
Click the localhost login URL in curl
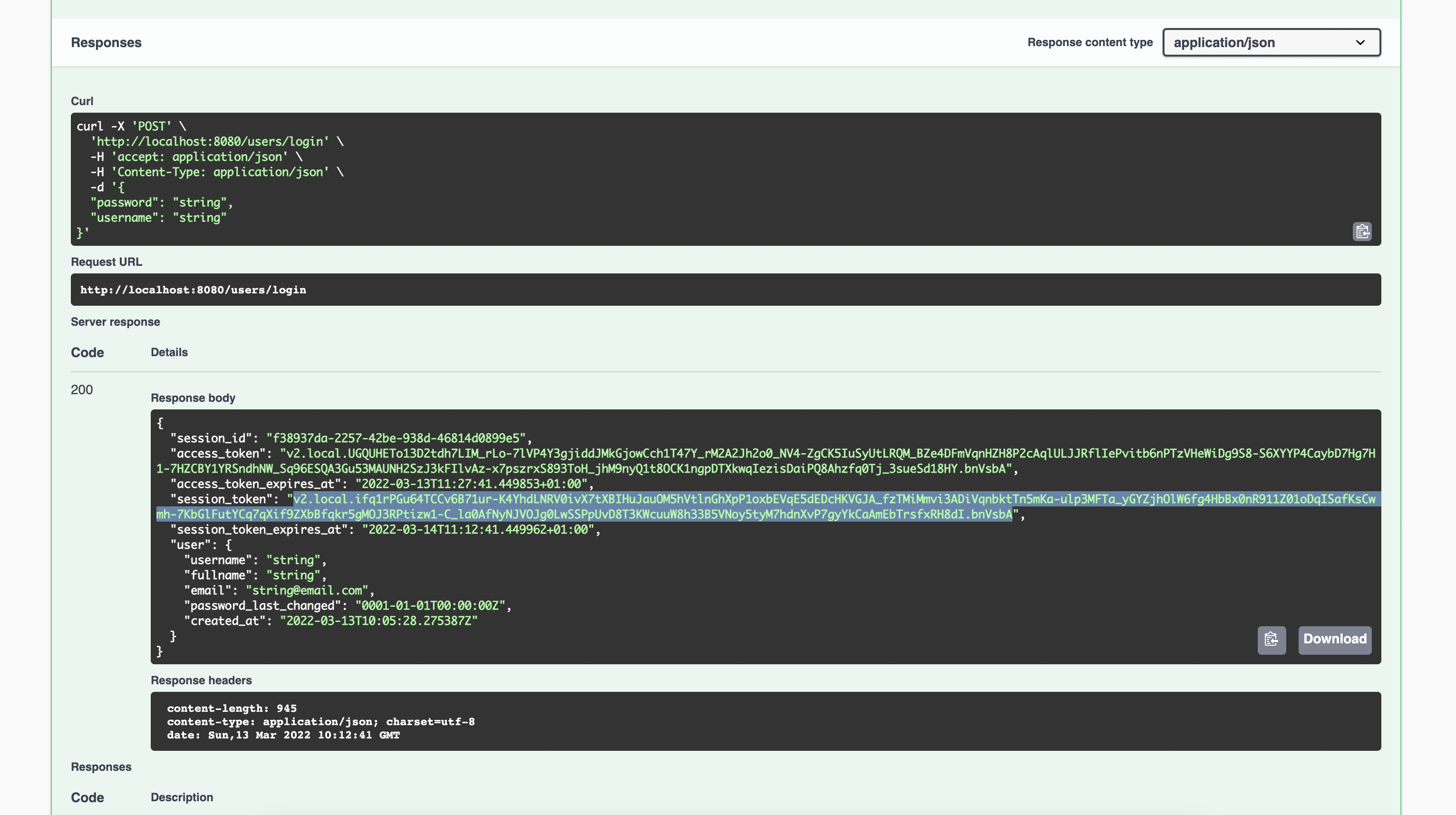pyautogui.click(x=209, y=142)
